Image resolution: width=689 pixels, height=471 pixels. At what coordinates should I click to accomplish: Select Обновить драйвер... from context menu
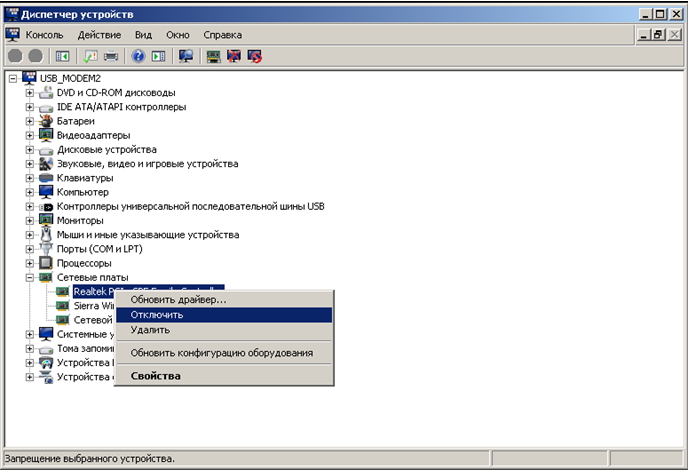[178, 299]
